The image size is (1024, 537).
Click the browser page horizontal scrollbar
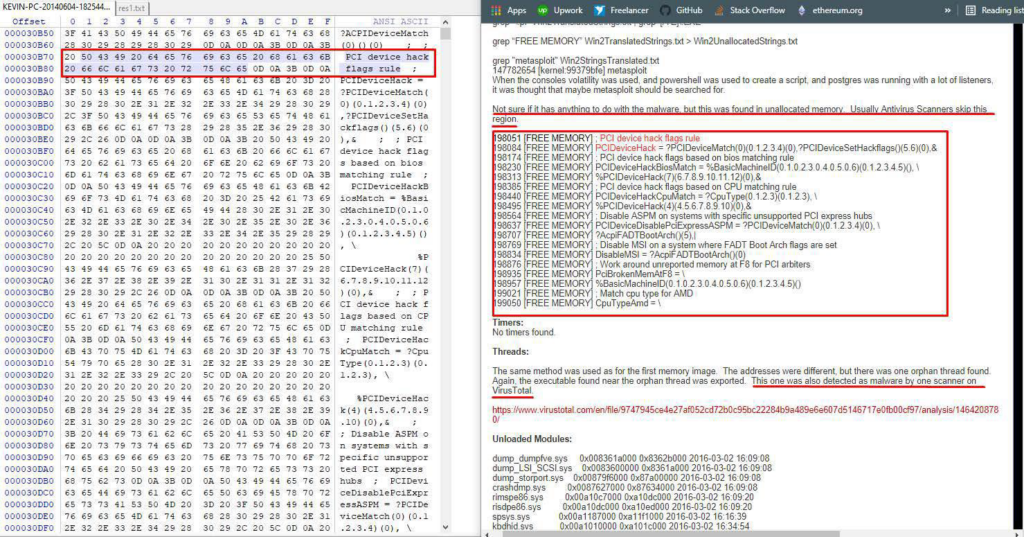pos(671,534)
